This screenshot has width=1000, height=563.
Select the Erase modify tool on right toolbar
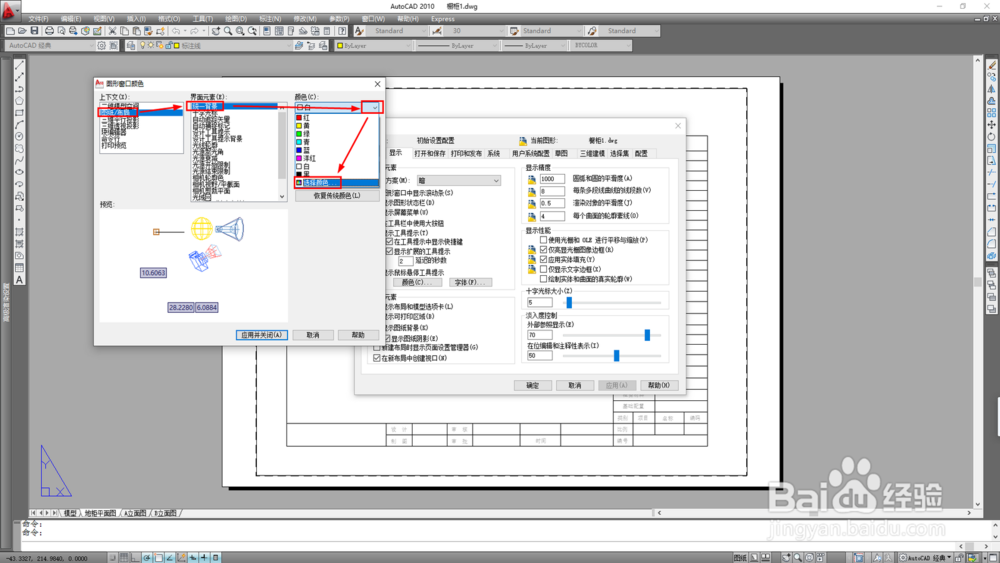tap(992, 65)
